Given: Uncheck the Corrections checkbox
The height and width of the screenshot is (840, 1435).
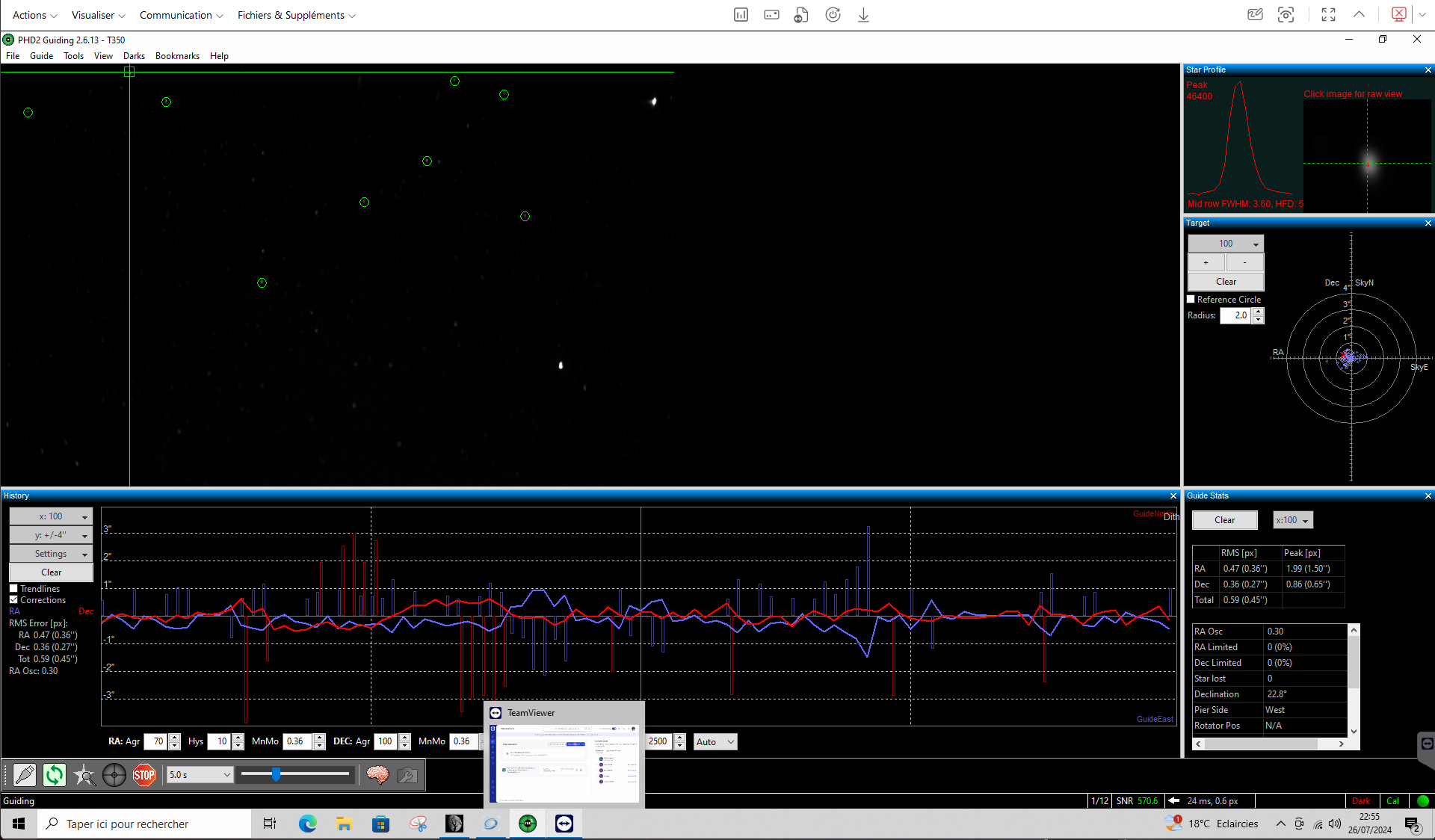Looking at the screenshot, I should pyautogui.click(x=13, y=600).
